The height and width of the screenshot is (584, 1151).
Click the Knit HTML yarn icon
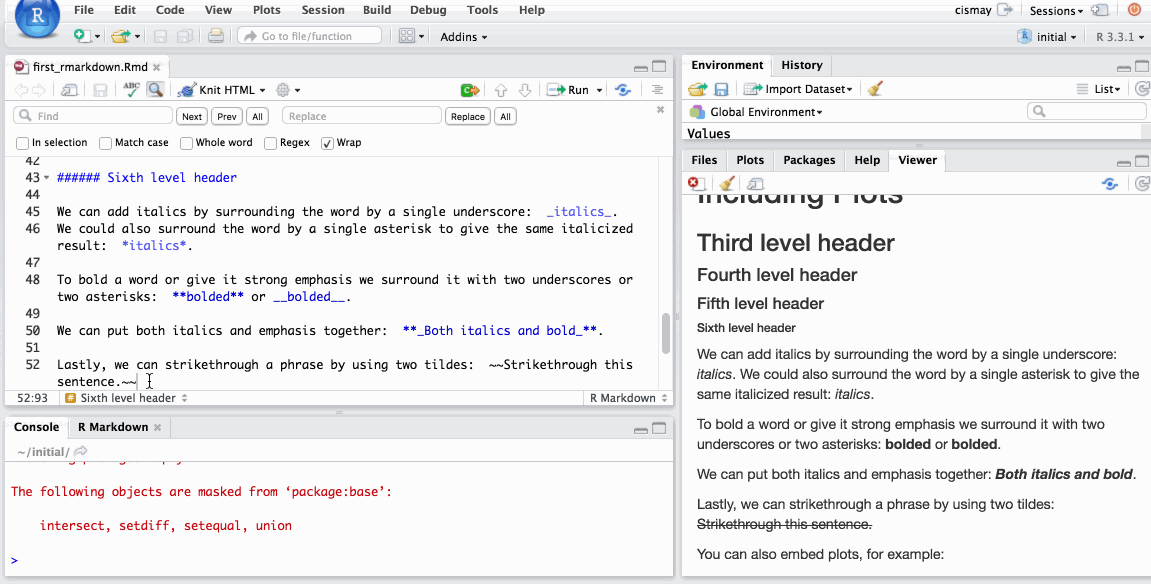tap(186, 90)
